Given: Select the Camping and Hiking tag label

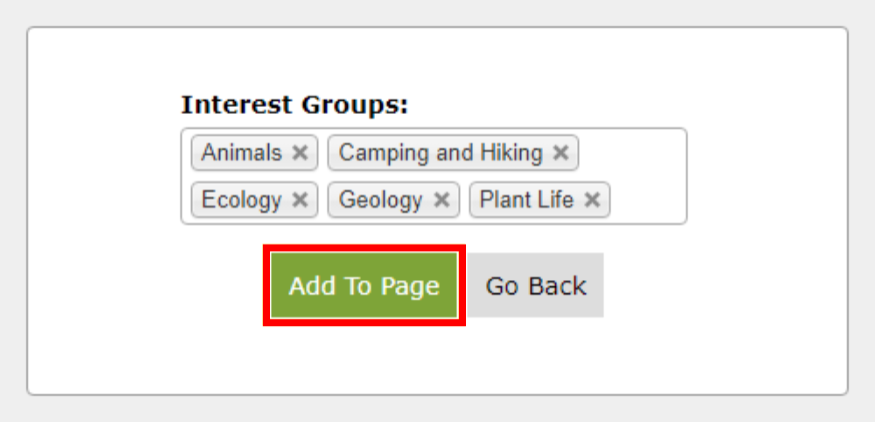Looking at the screenshot, I should [x=440, y=152].
